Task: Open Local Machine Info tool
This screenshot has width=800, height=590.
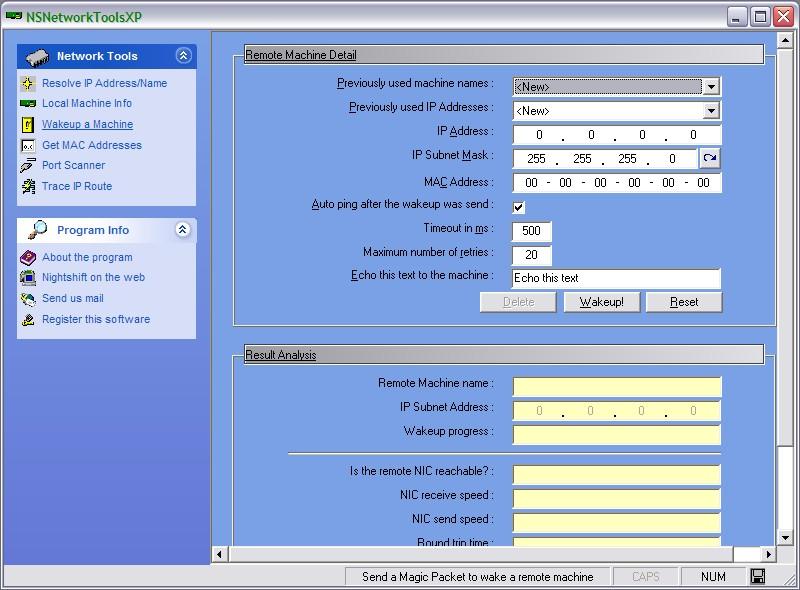Action: coord(87,103)
